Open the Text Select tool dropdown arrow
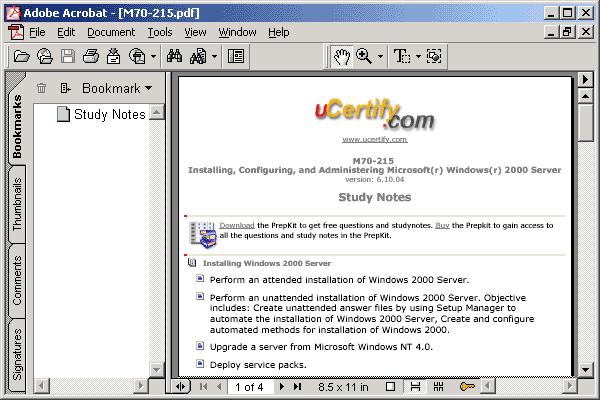This screenshot has height=400, width=600. point(418,57)
